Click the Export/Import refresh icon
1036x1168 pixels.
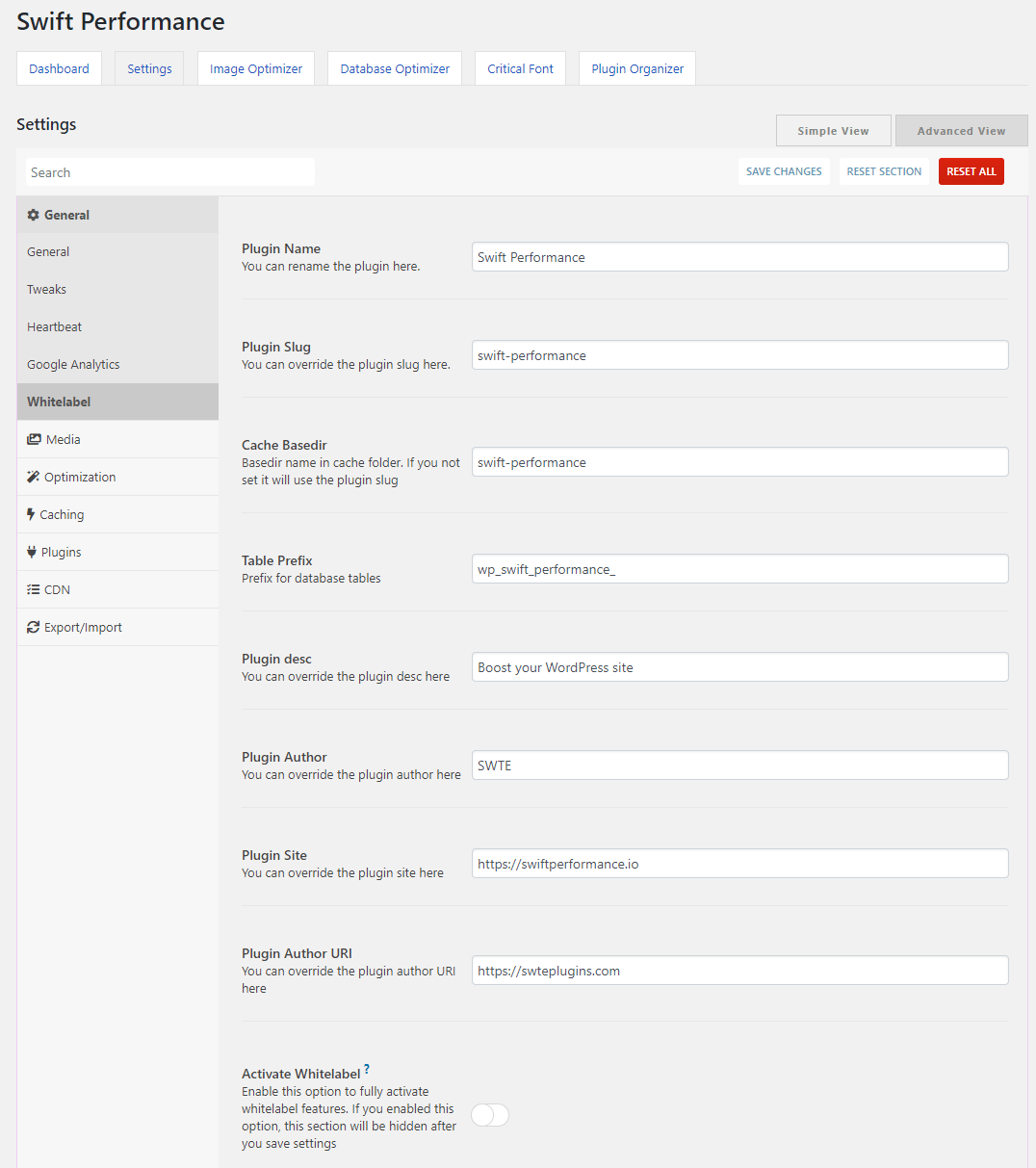[x=34, y=627]
